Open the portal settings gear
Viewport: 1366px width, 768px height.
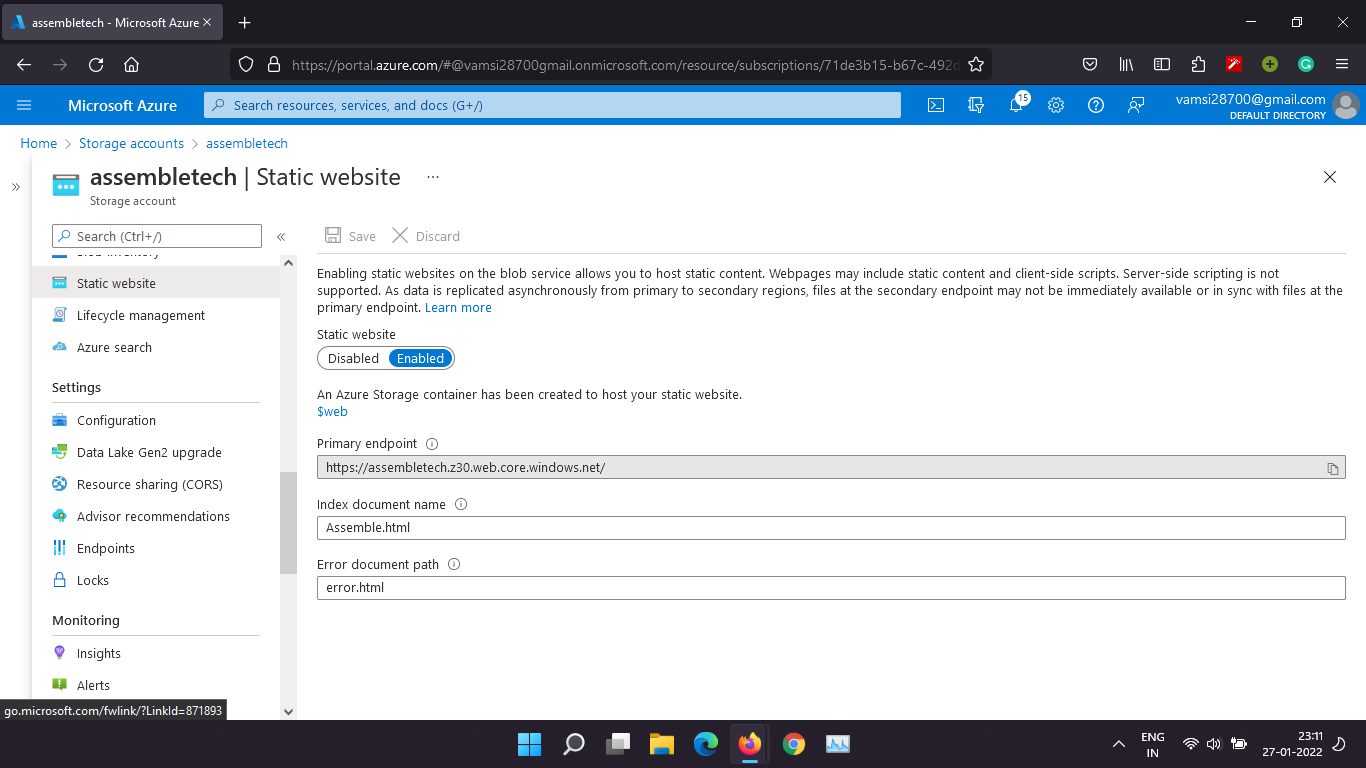click(1056, 104)
